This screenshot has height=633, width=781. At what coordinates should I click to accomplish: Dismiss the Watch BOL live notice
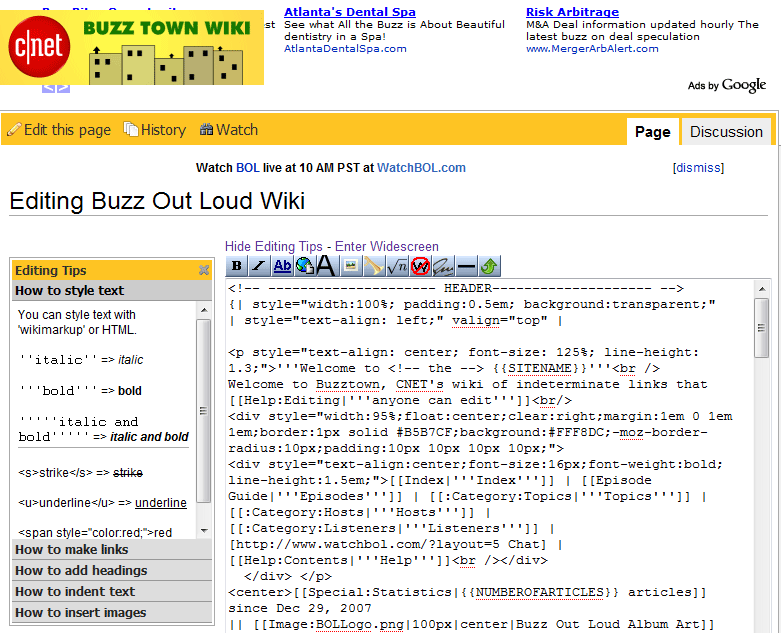[x=698, y=168]
